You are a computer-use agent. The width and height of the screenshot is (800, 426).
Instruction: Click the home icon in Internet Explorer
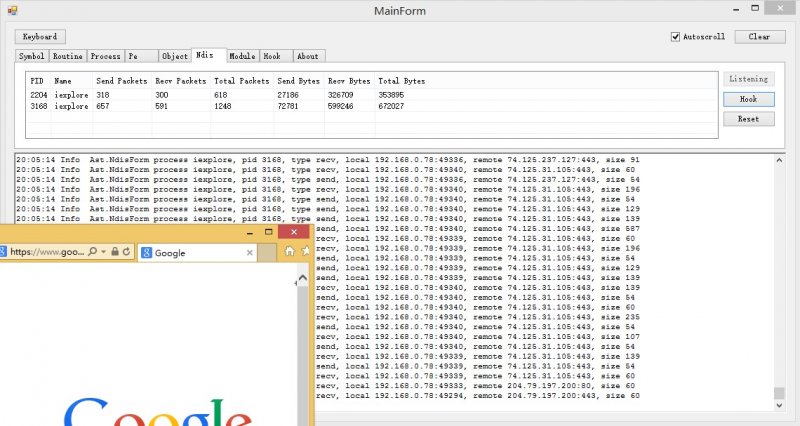289,251
